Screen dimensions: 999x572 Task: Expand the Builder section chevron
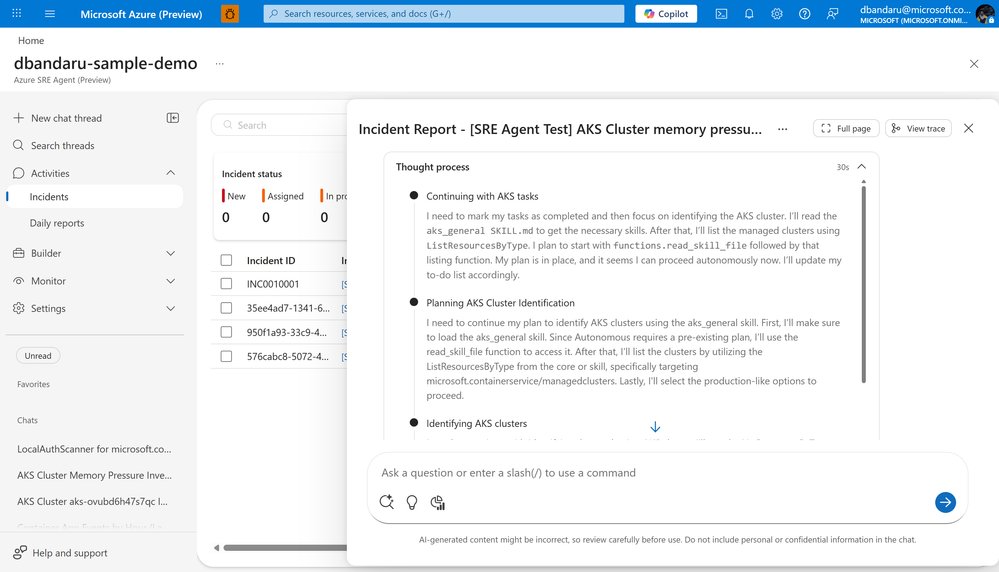coord(171,253)
